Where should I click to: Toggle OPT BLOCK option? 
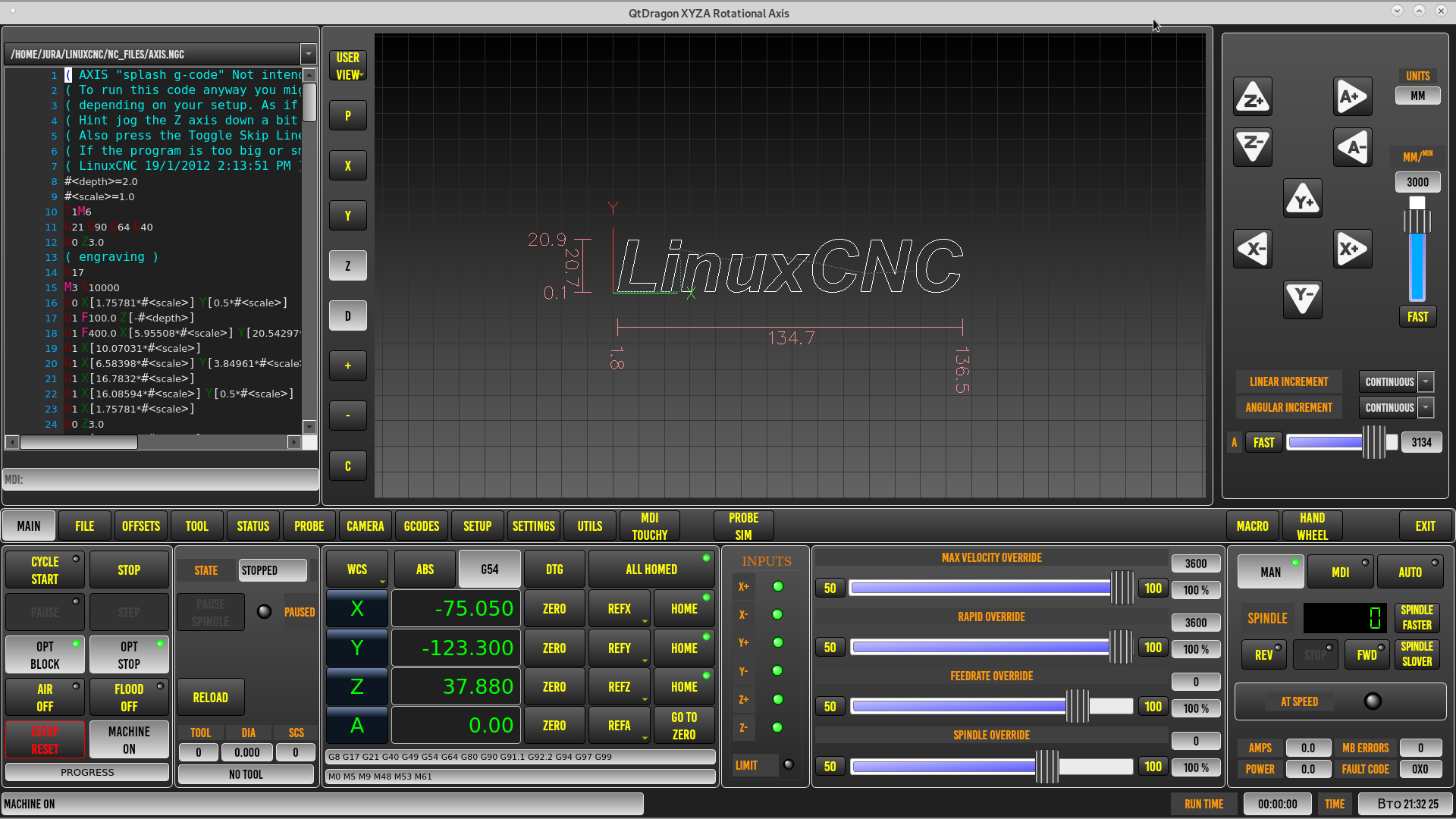pyautogui.click(x=45, y=655)
